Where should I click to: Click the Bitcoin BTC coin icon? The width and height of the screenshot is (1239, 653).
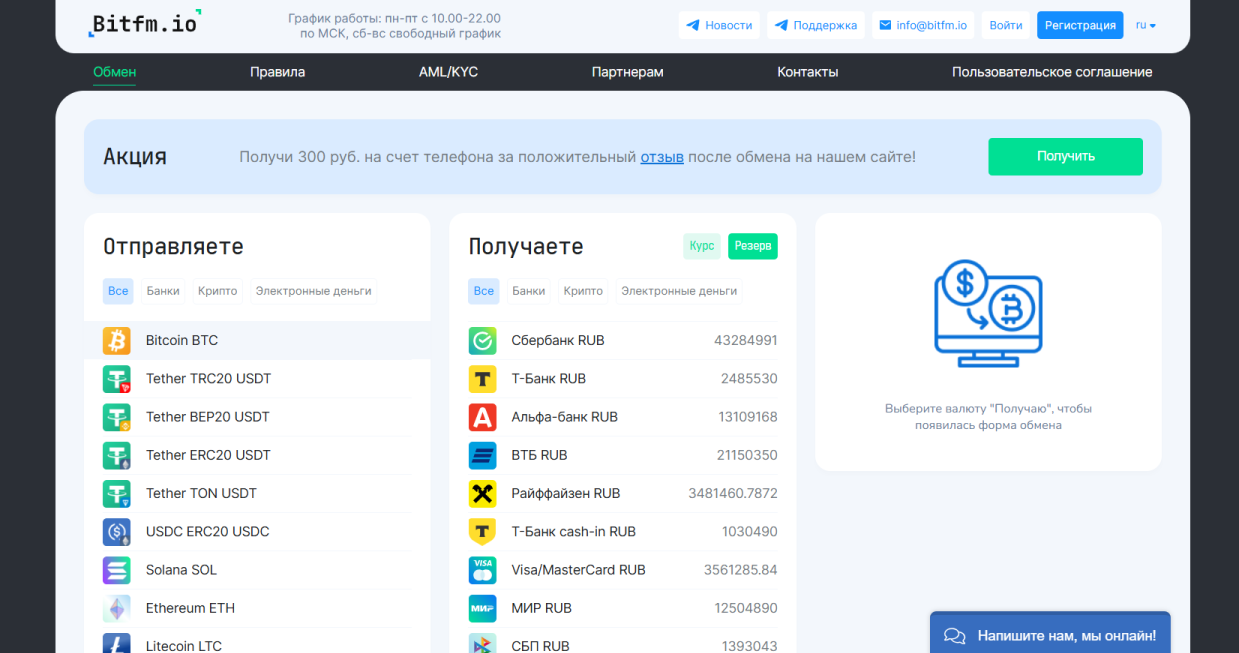pyautogui.click(x=117, y=341)
